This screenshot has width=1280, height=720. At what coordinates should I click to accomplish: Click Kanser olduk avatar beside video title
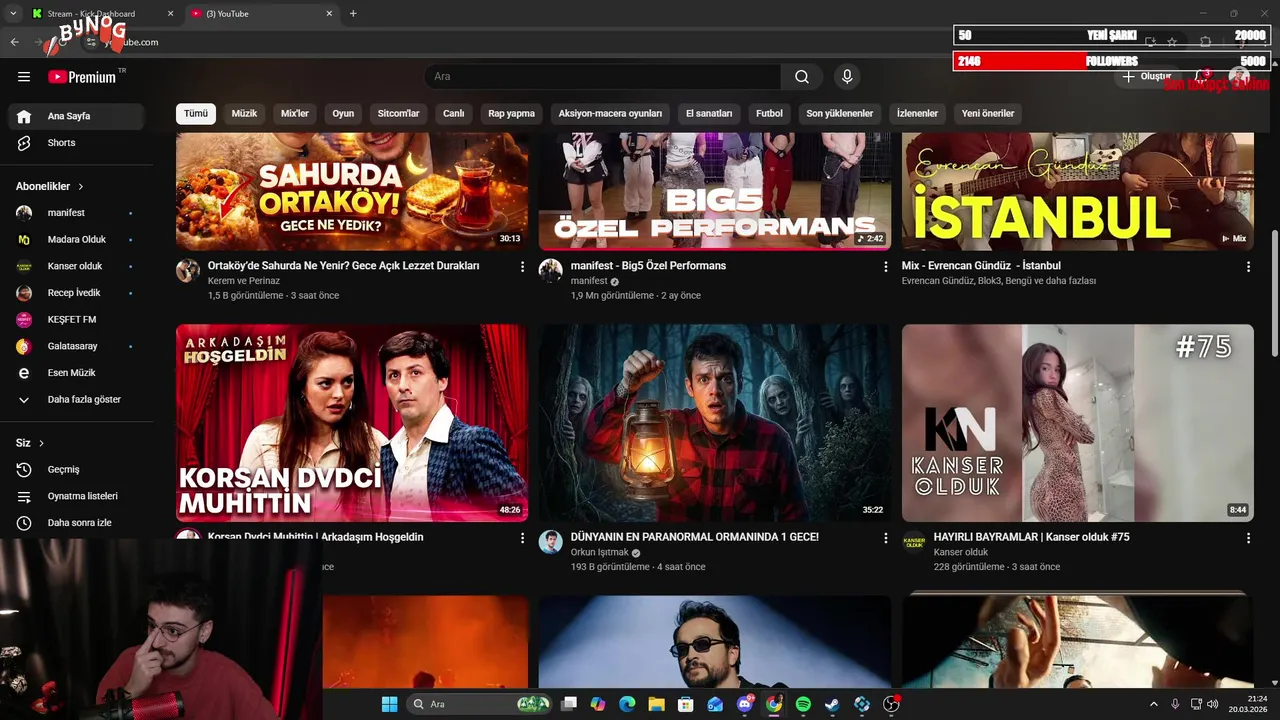click(914, 542)
